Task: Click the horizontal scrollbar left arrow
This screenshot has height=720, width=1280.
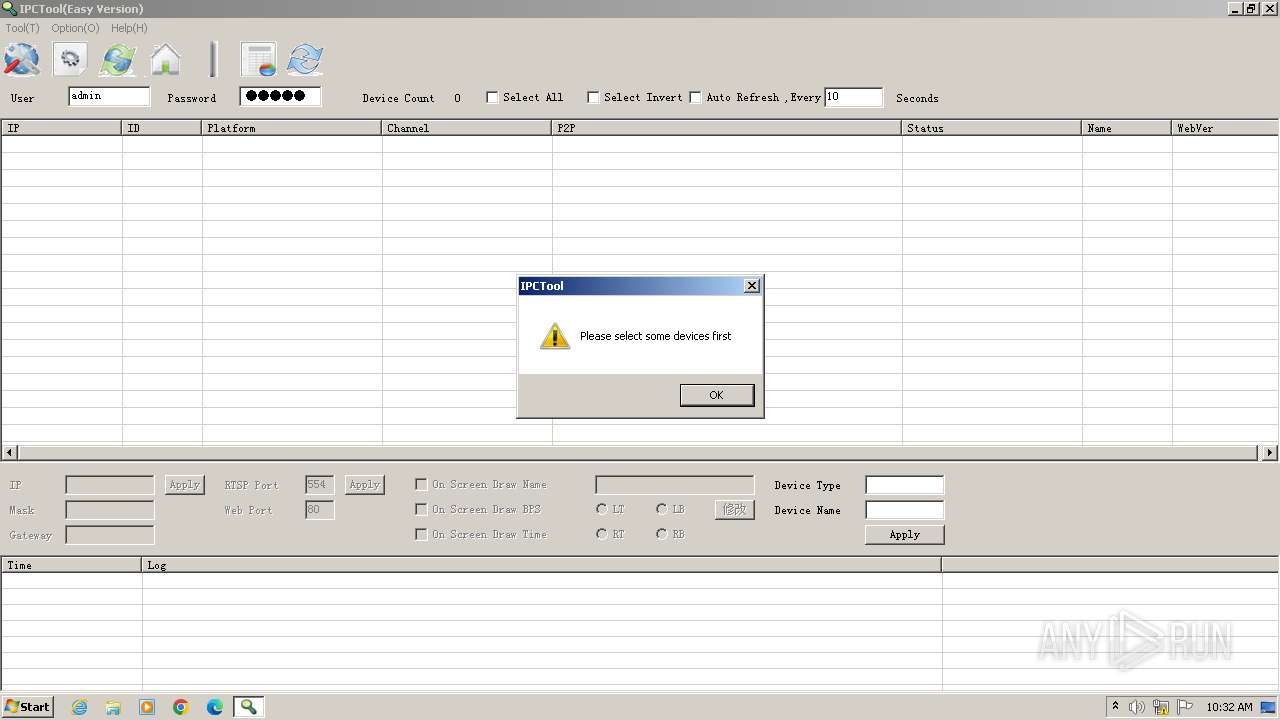Action: click(10, 452)
